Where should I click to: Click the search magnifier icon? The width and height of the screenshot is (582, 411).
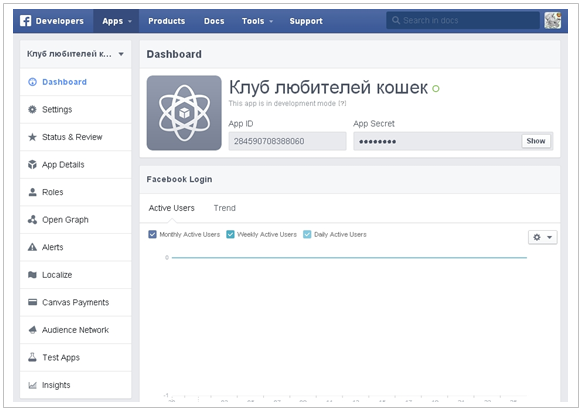pyautogui.click(x=396, y=20)
